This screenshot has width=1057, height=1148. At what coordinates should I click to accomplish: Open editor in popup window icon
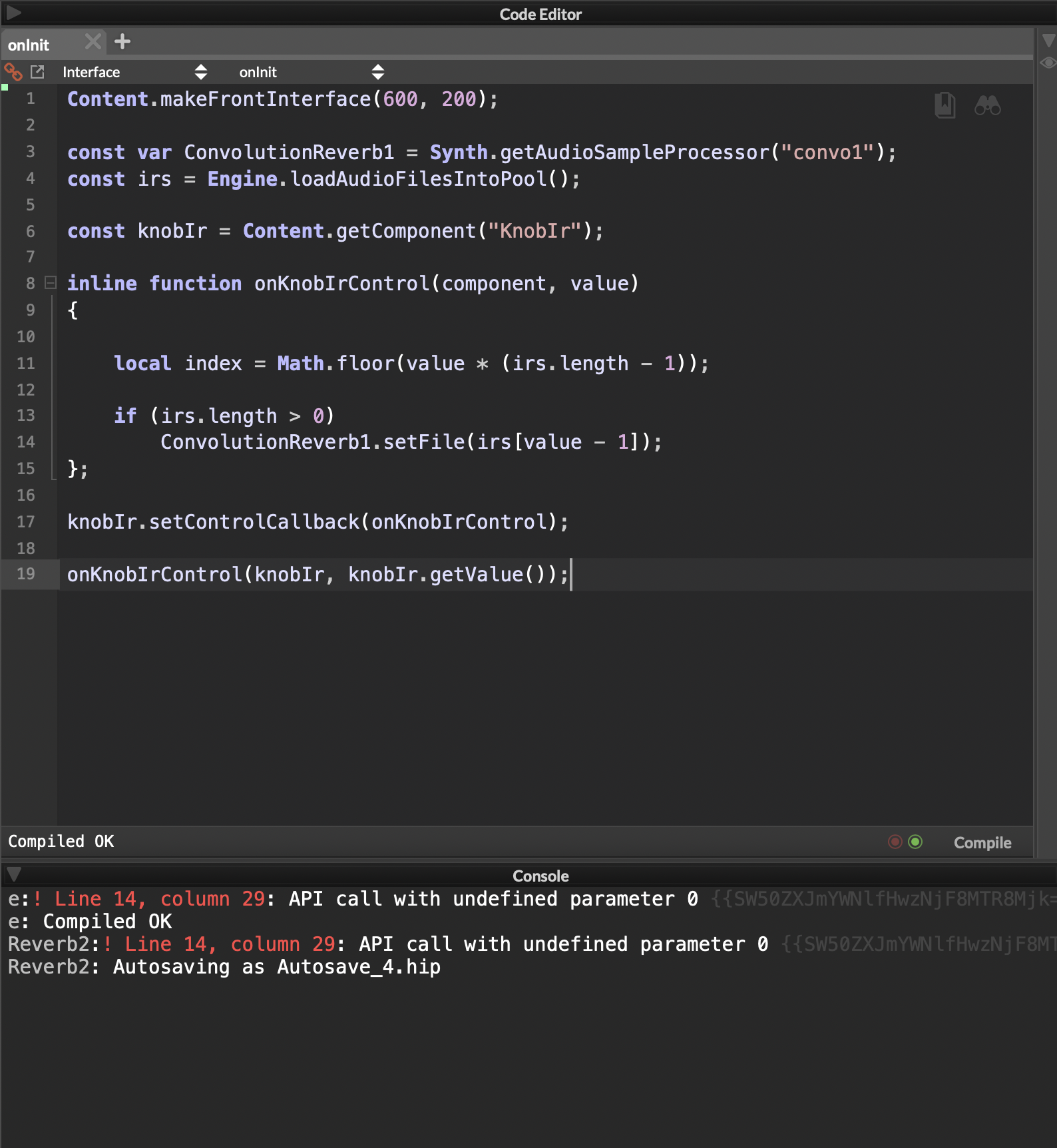pyautogui.click(x=38, y=71)
